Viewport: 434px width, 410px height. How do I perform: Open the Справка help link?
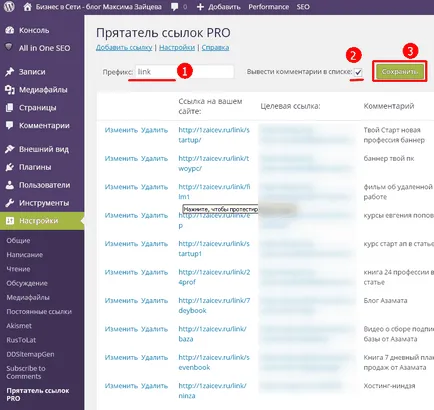pos(215,48)
